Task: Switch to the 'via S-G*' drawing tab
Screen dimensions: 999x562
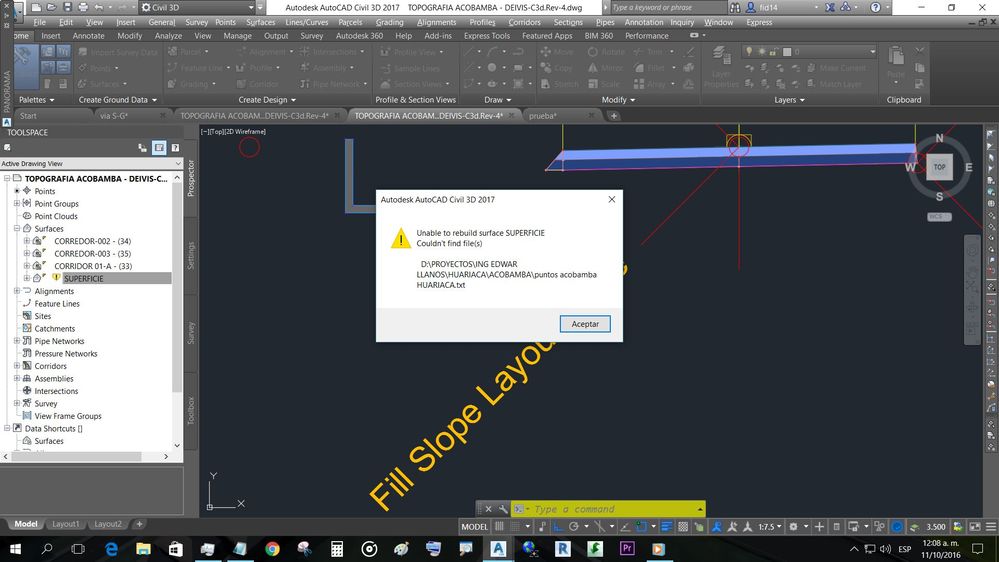Action: click(114, 116)
